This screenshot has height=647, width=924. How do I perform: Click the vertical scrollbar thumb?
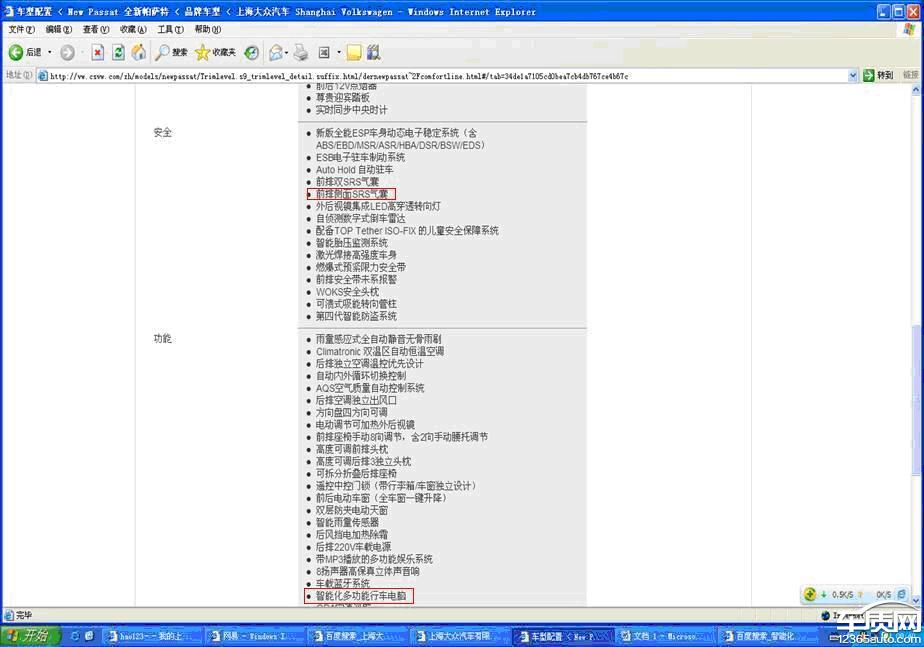916,400
